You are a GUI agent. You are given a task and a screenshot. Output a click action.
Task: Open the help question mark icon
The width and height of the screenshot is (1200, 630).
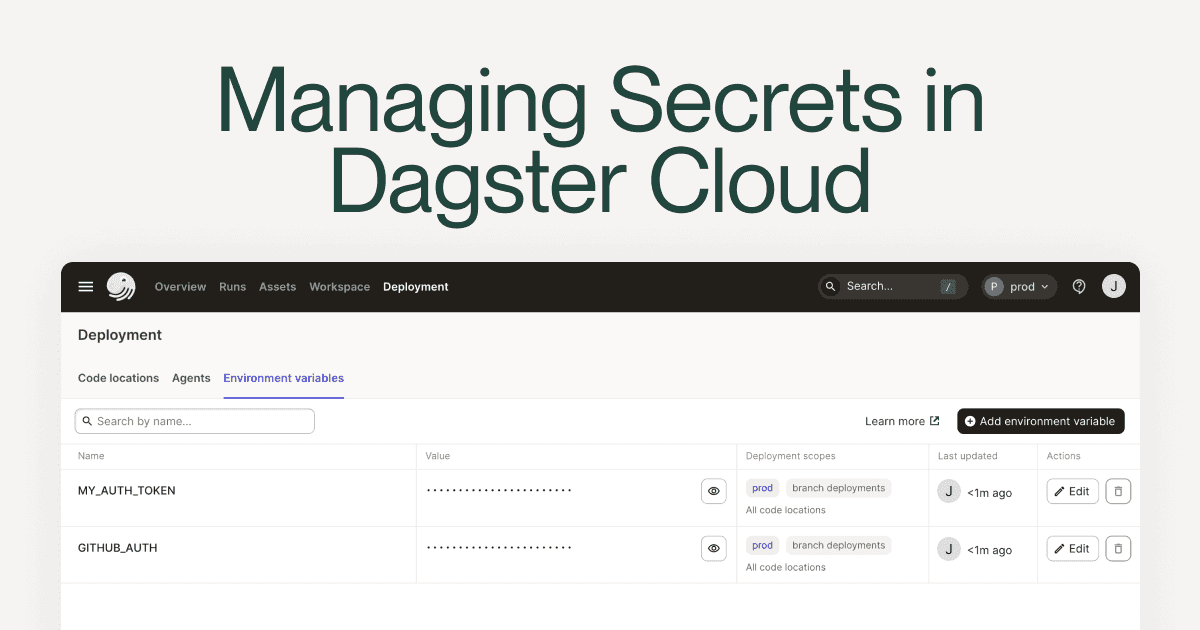pyautogui.click(x=1079, y=287)
